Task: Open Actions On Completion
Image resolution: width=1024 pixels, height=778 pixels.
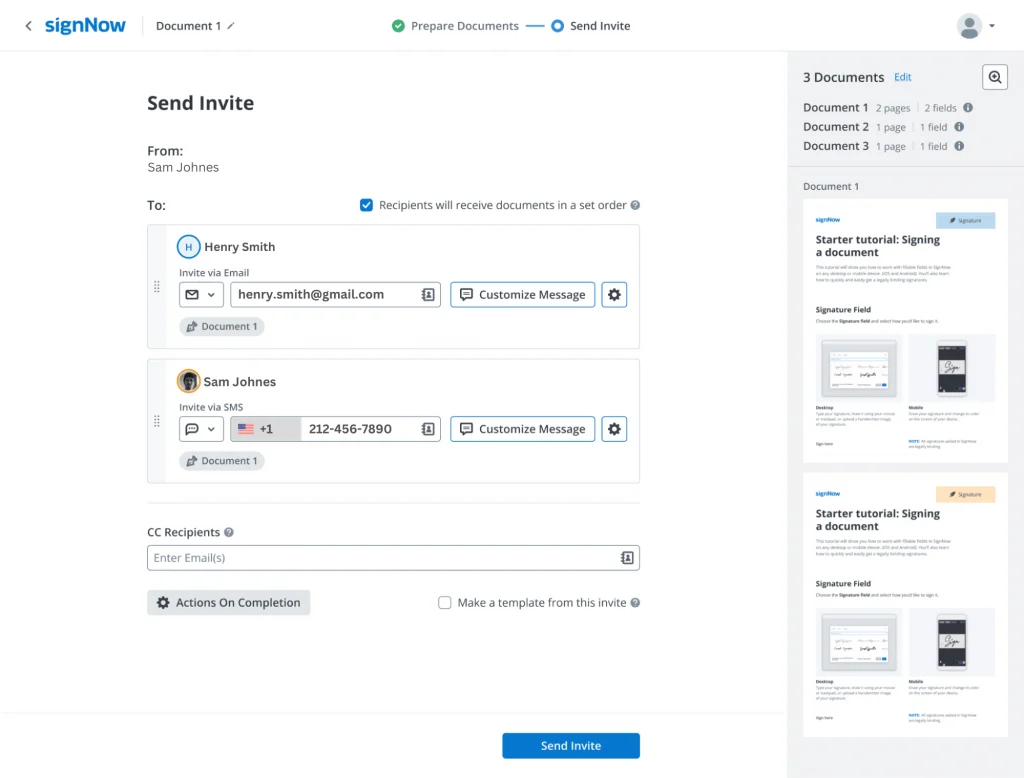Action: point(228,603)
